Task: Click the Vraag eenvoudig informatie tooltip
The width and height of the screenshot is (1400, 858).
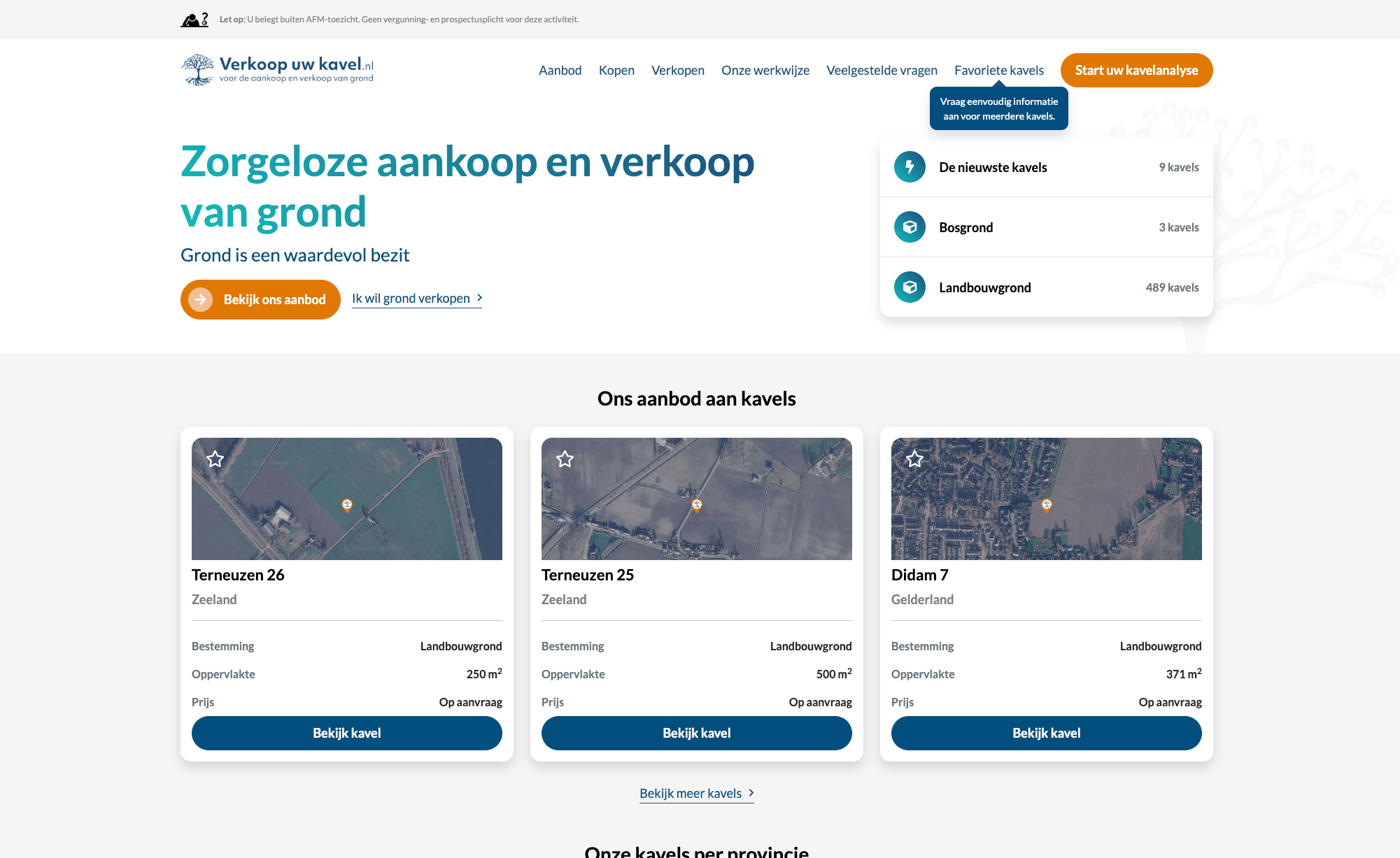Action: click(x=999, y=108)
